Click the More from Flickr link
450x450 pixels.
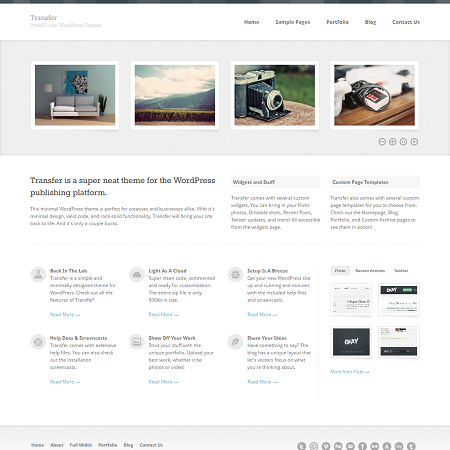350,372
